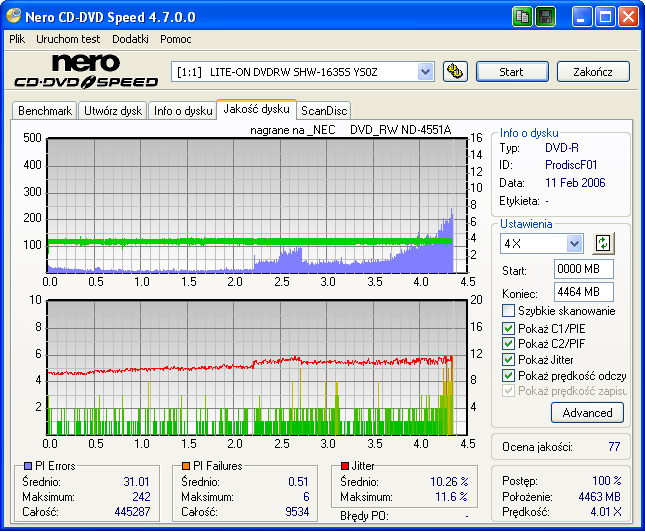Click Jitter Średnio value 10.26 %

pyautogui.click(x=449, y=481)
